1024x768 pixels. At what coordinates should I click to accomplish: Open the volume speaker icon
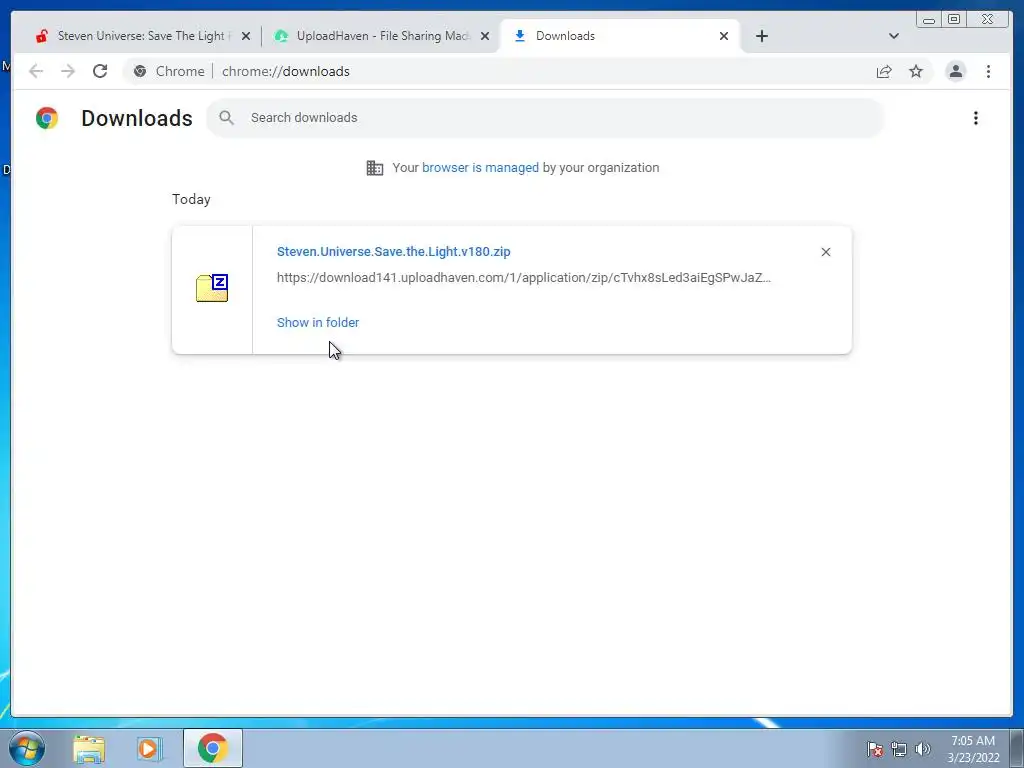[x=922, y=750]
